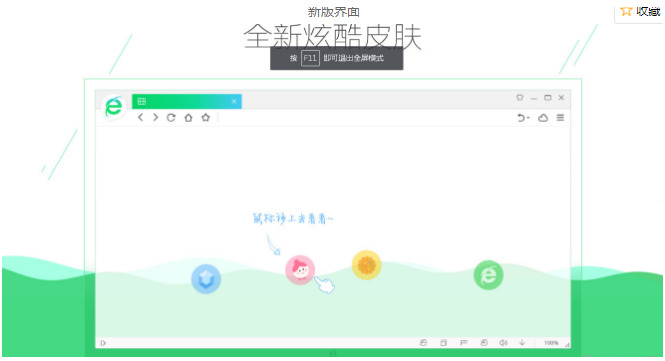Open the cloud sync icon
The width and height of the screenshot is (665, 361).
[543, 118]
